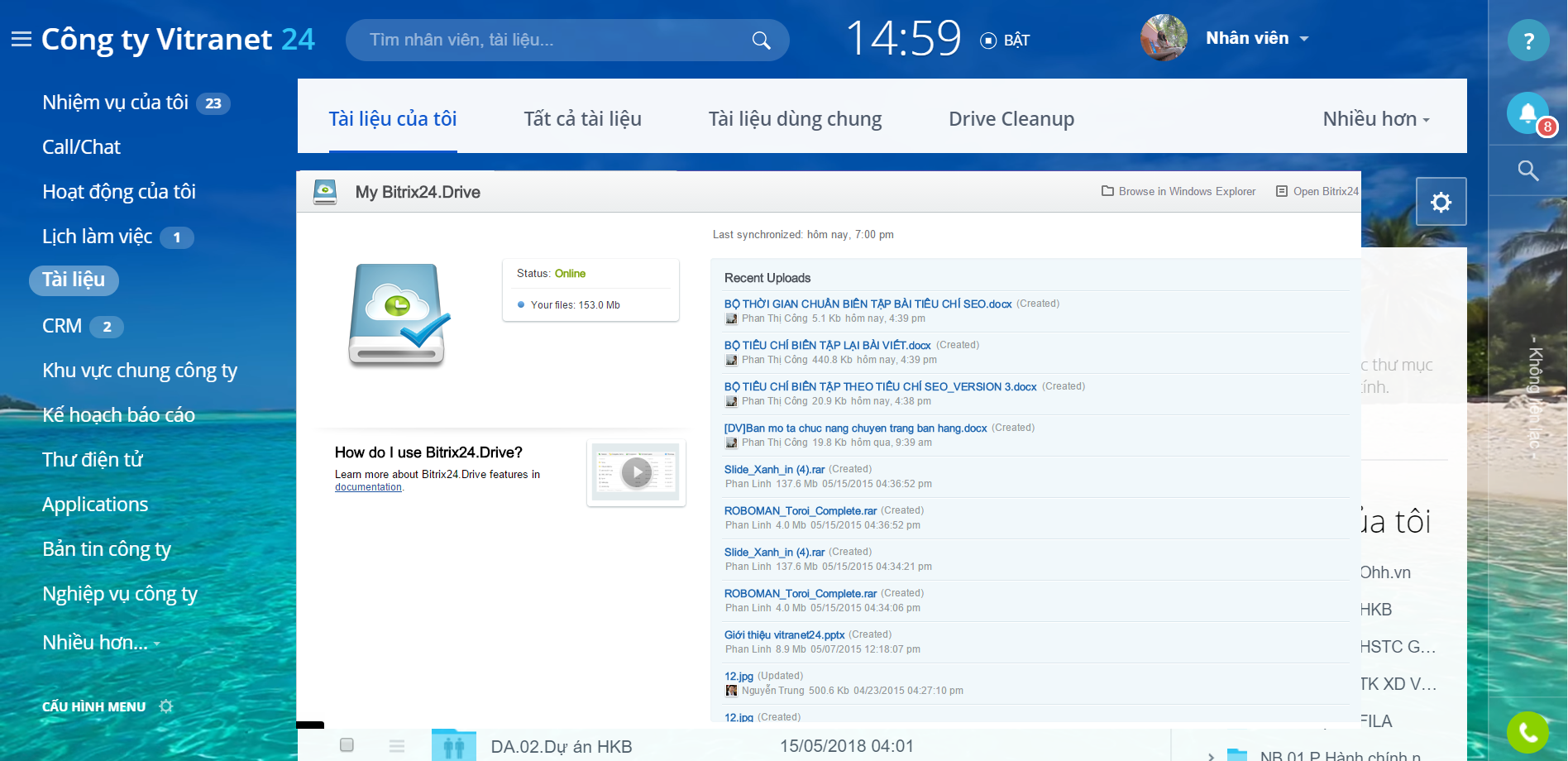Click the help question mark icon
The height and width of the screenshot is (761, 1568).
1528,41
